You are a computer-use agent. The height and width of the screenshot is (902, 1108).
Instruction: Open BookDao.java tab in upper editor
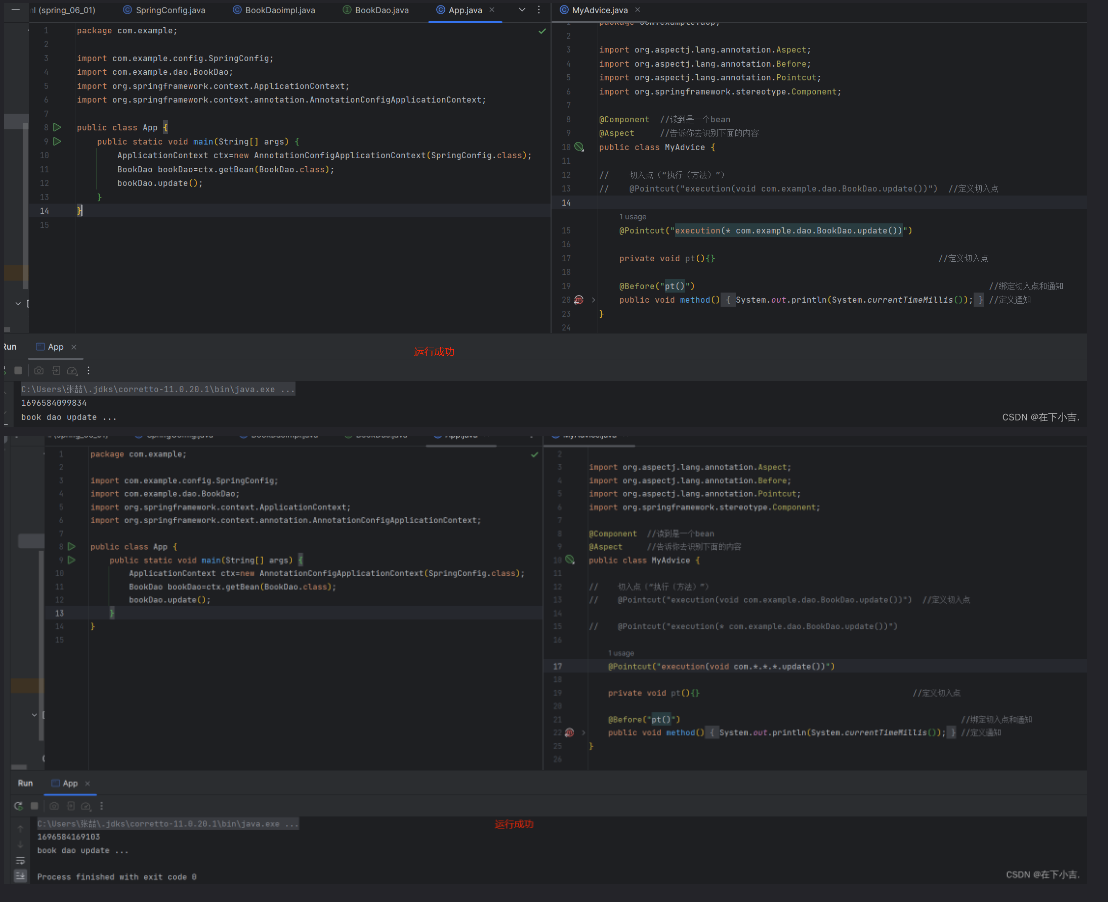click(375, 10)
